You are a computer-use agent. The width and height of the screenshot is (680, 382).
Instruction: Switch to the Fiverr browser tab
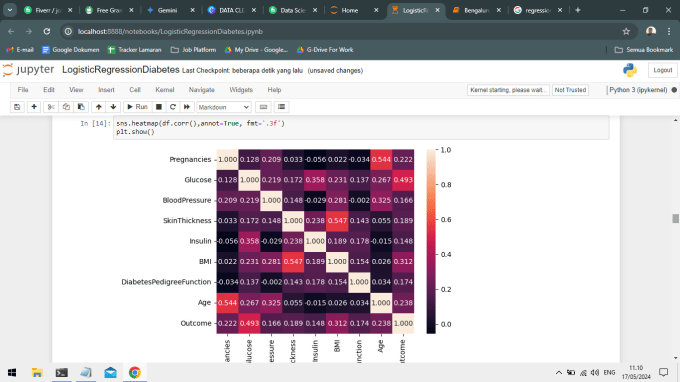click(48, 10)
